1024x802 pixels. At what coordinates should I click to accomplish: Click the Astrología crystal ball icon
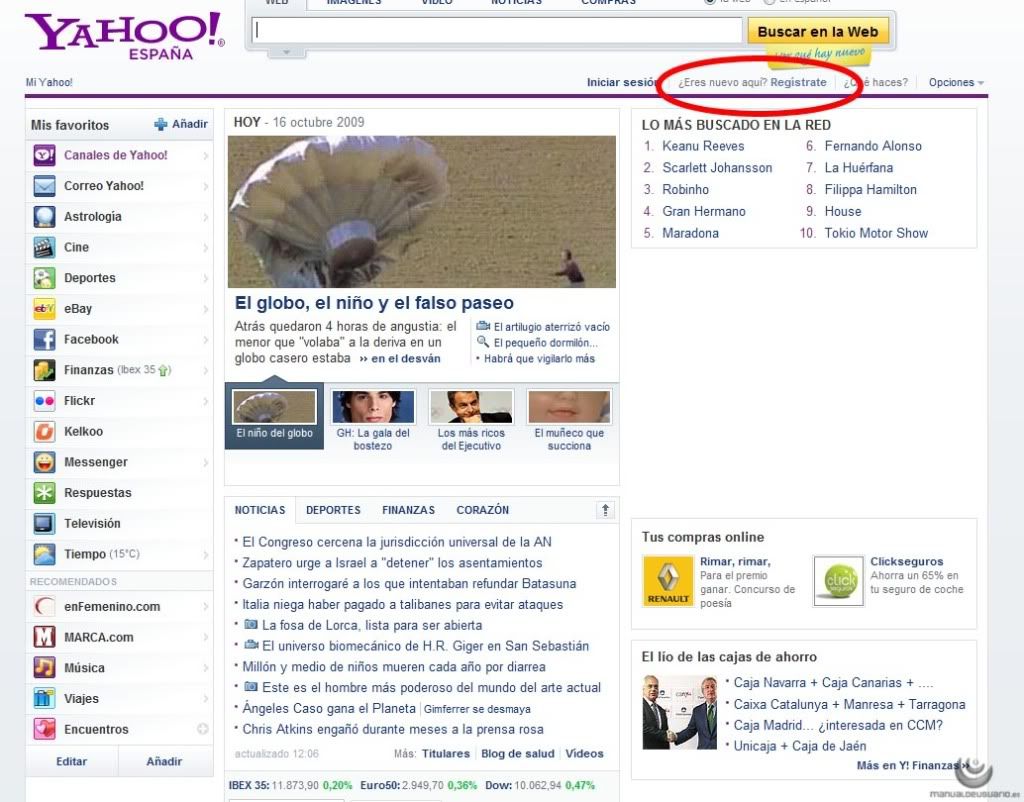click(44, 217)
